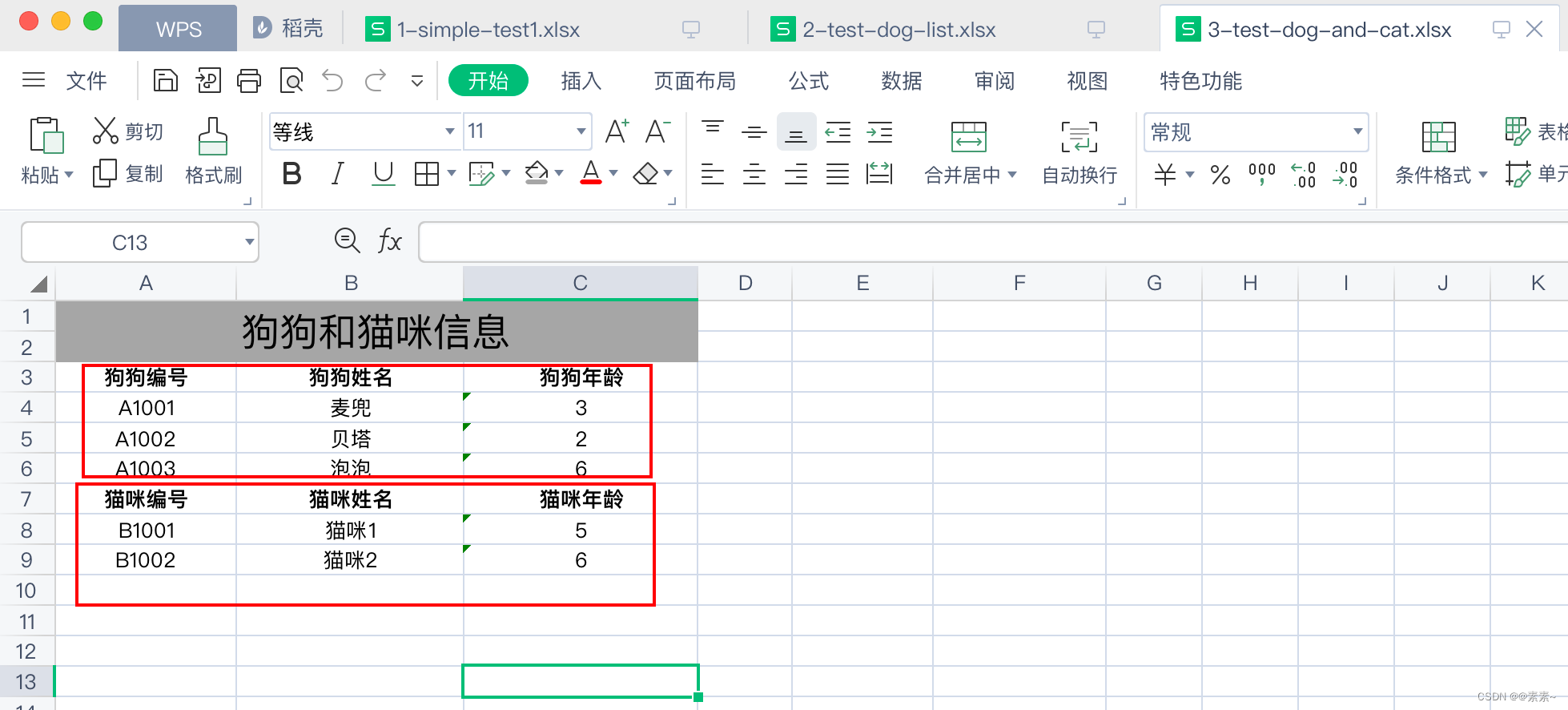
Task: Switch to the 公式 ribbon tab
Action: coord(809,81)
